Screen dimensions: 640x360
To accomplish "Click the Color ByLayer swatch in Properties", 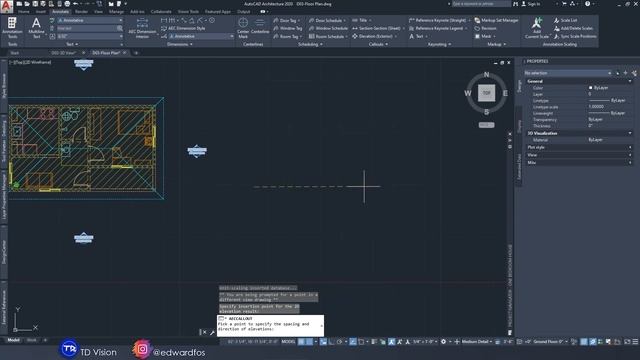I will tap(591, 88).
